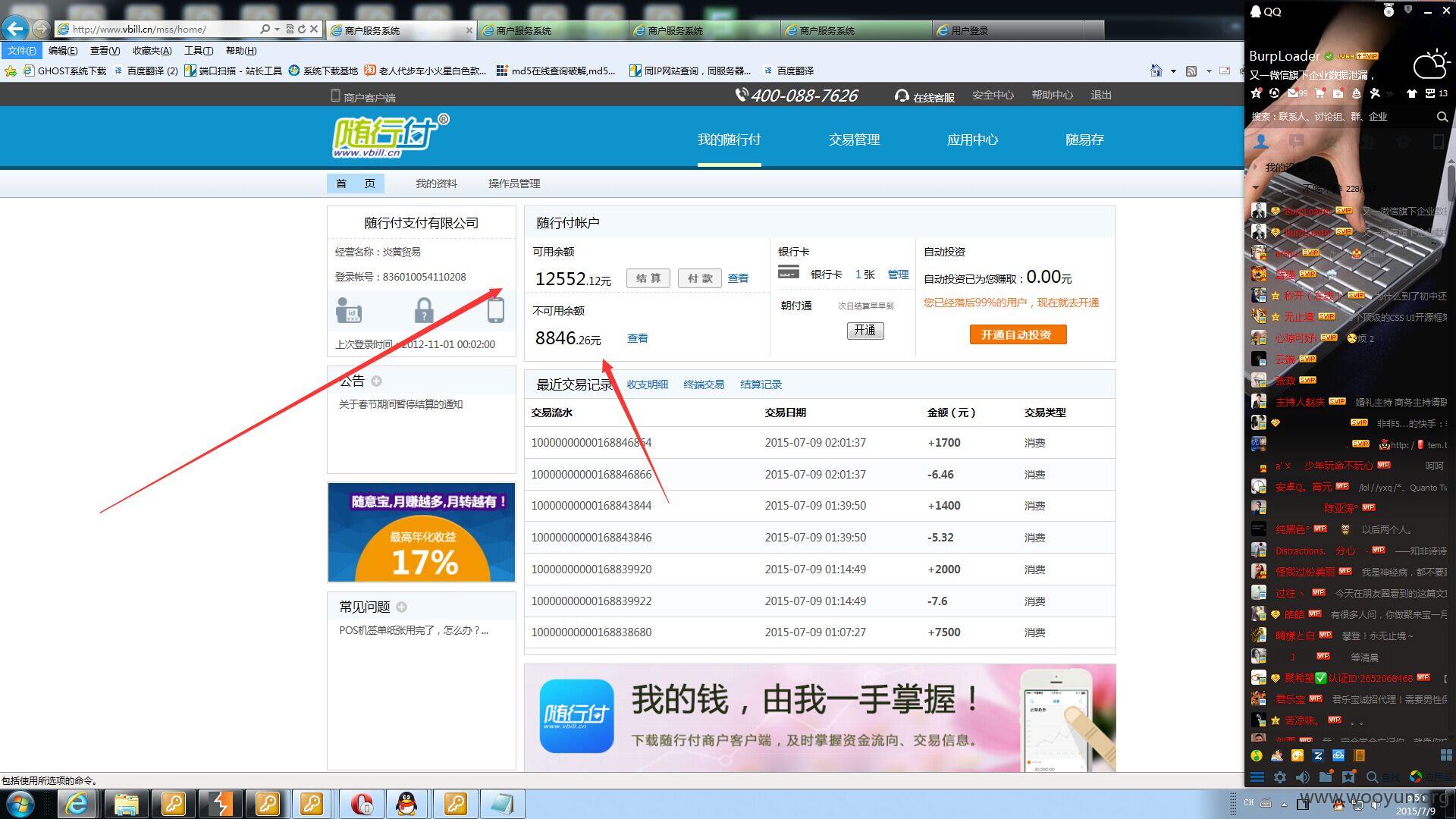
Task: Open the 编辑(E) menu
Action: click(63, 51)
